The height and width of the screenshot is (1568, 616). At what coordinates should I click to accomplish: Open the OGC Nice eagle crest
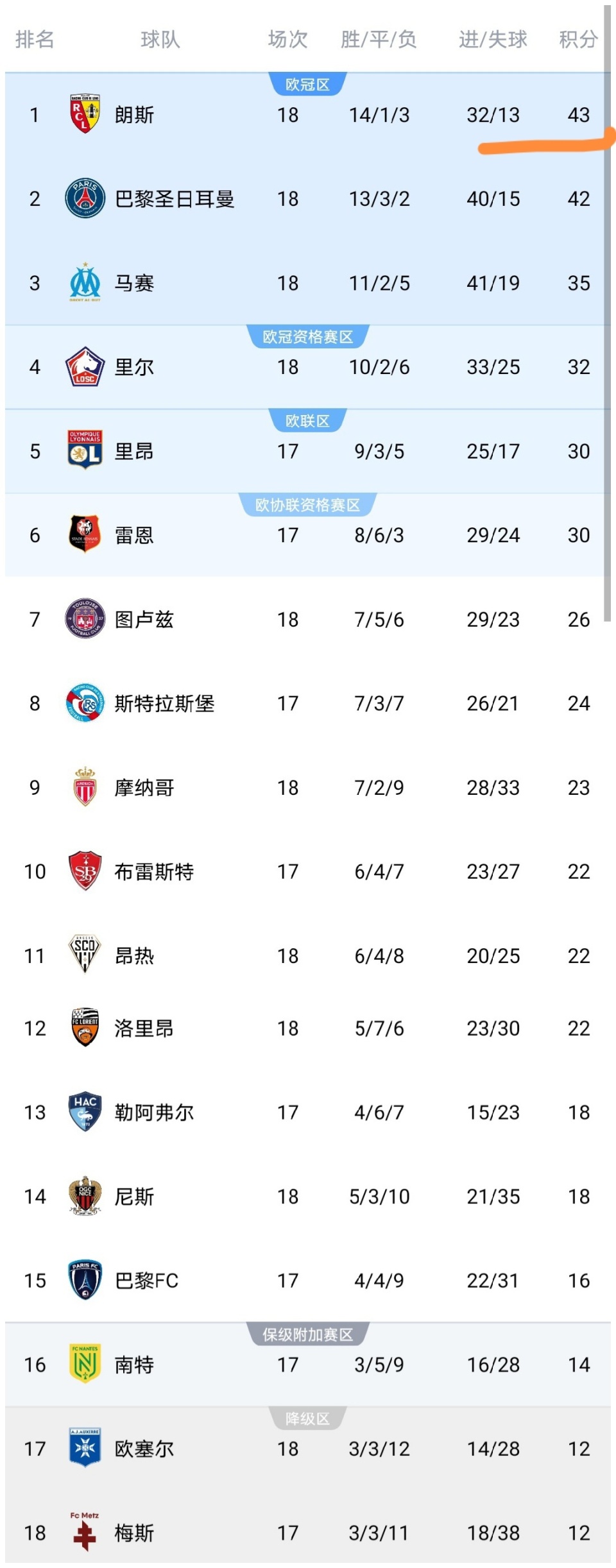[85, 1196]
